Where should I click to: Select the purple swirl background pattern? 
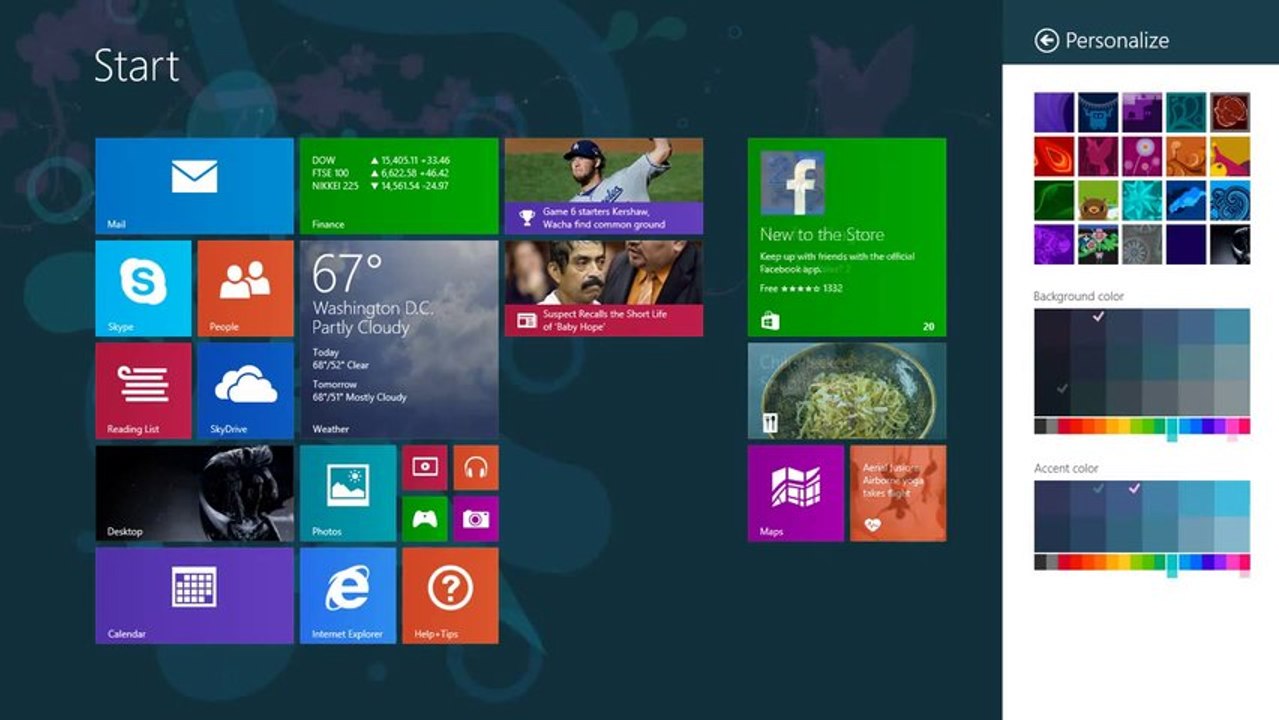click(x=1054, y=112)
